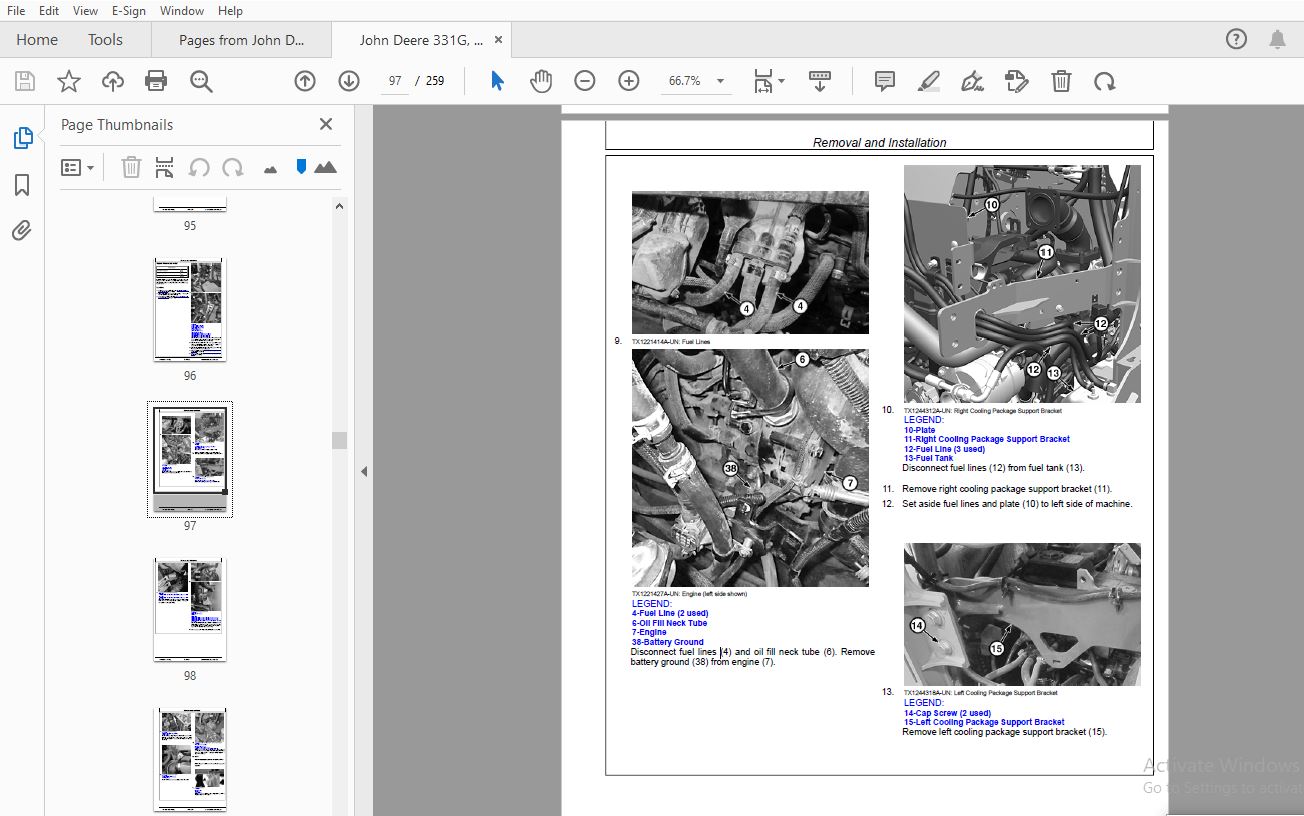Upload file using the cloud arrow icon
Viewport: 1304px width, 816px height.
tap(113, 81)
